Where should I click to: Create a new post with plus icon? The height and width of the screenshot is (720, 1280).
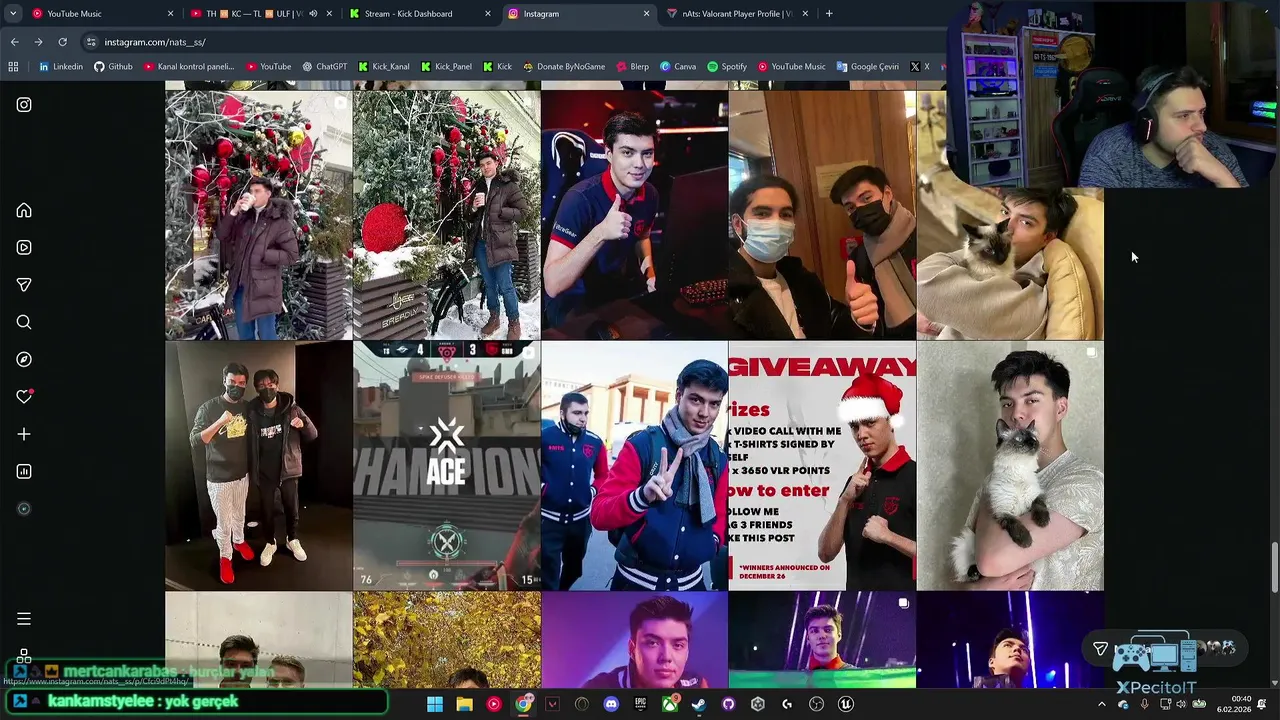click(x=24, y=434)
